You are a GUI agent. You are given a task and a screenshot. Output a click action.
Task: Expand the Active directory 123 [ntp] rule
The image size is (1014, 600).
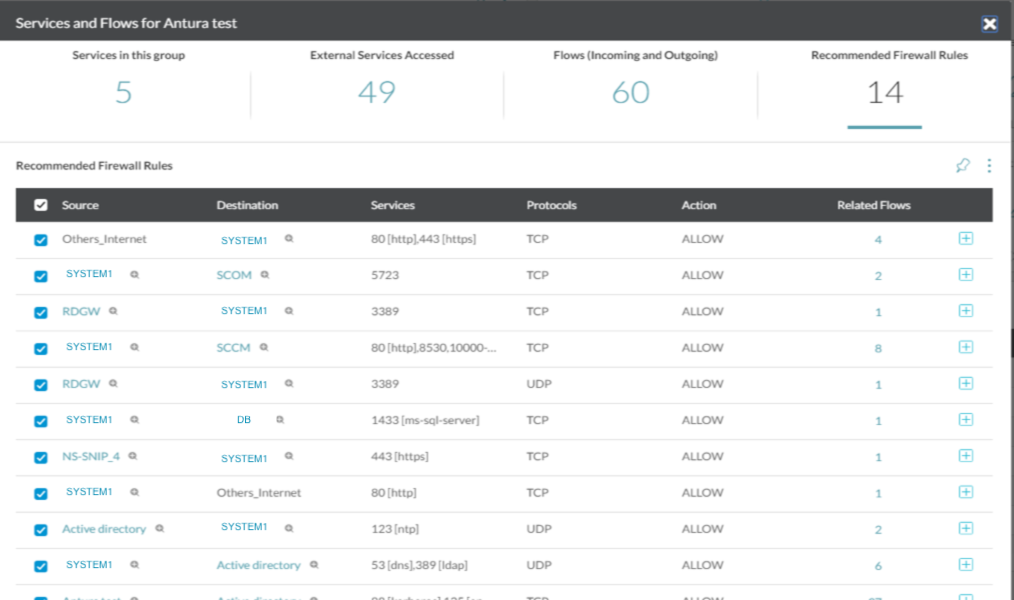(966, 528)
